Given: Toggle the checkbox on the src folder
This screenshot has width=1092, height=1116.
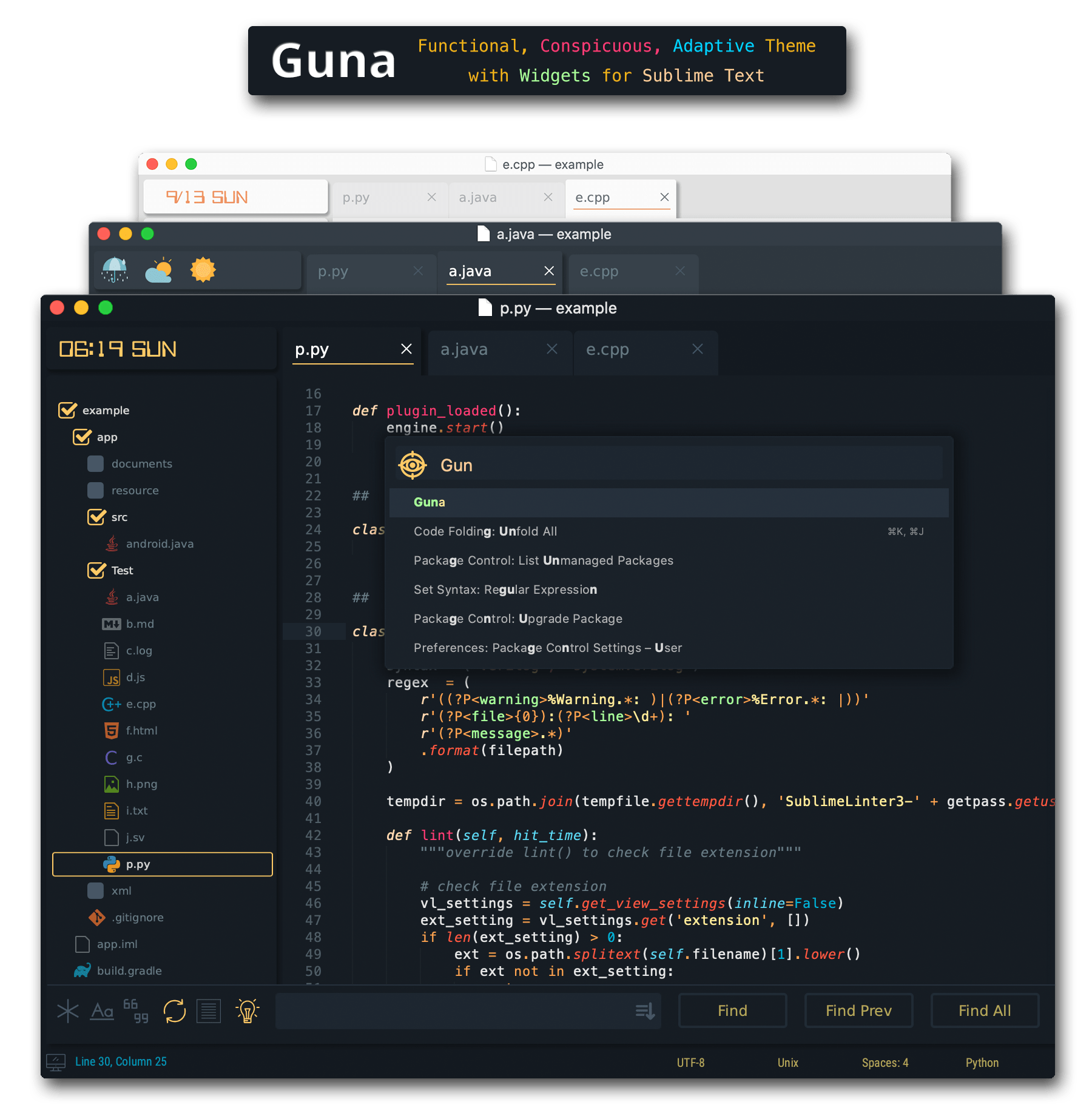Looking at the screenshot, I should coord(97,517).
